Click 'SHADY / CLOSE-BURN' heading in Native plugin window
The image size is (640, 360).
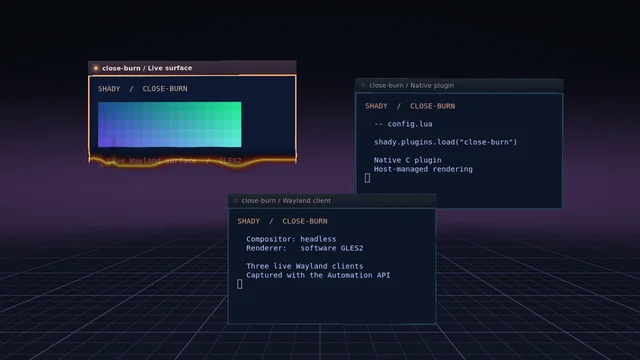410,106
